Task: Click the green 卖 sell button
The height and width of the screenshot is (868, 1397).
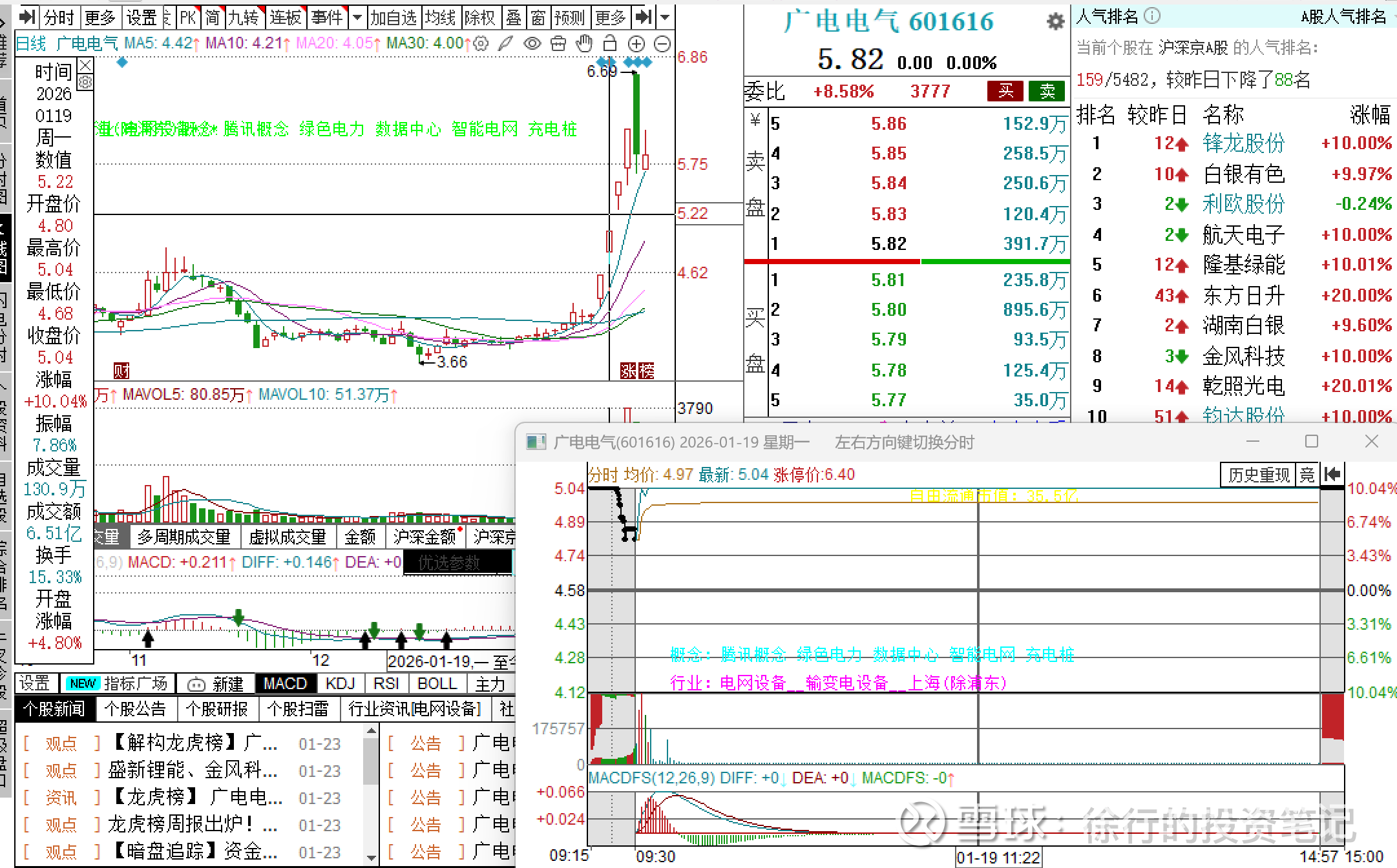Action: (1047, 91)
